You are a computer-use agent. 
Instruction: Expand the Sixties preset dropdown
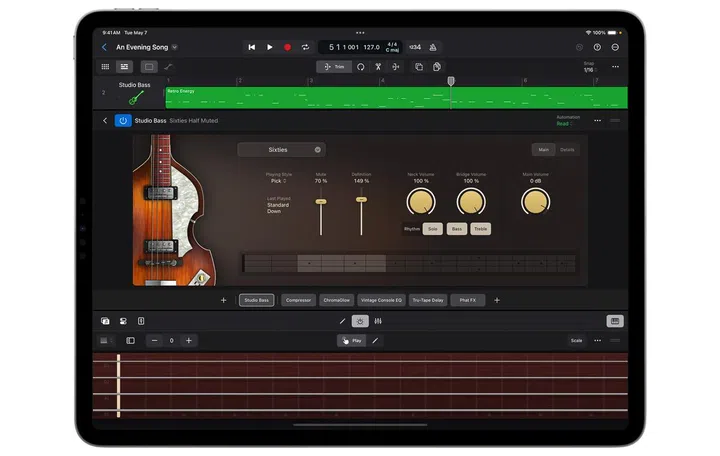281,150
